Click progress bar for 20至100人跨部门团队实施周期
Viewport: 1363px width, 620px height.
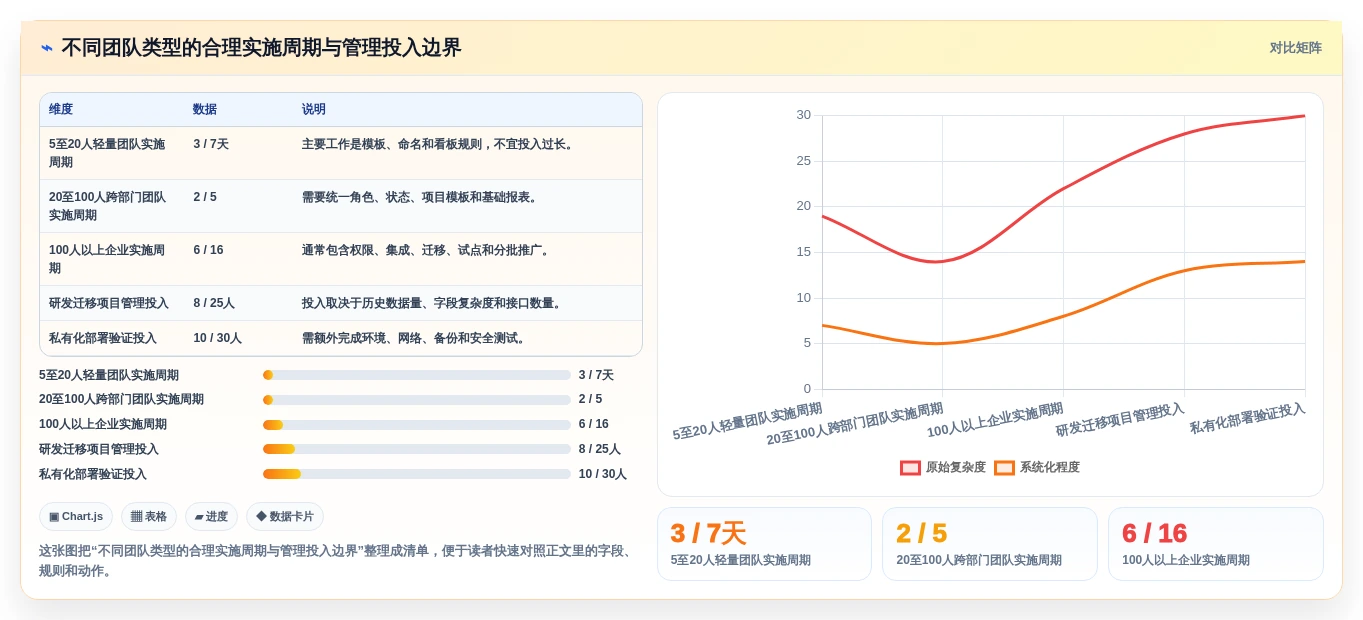pos(417,400)
